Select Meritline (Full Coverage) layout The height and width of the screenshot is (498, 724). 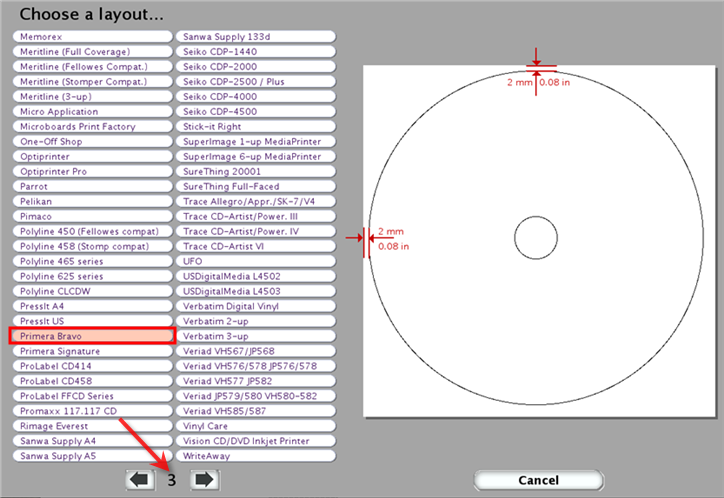[93, 52]
